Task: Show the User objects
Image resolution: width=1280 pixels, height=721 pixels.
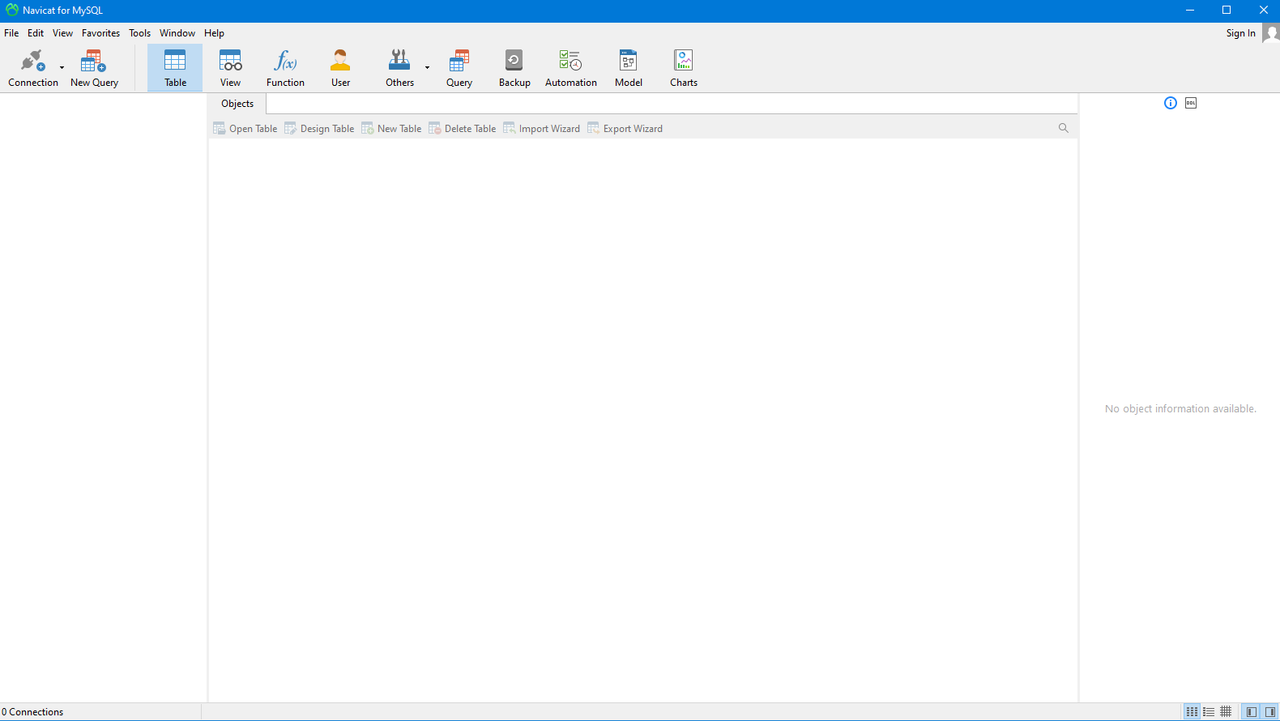Action: (341, 68)
